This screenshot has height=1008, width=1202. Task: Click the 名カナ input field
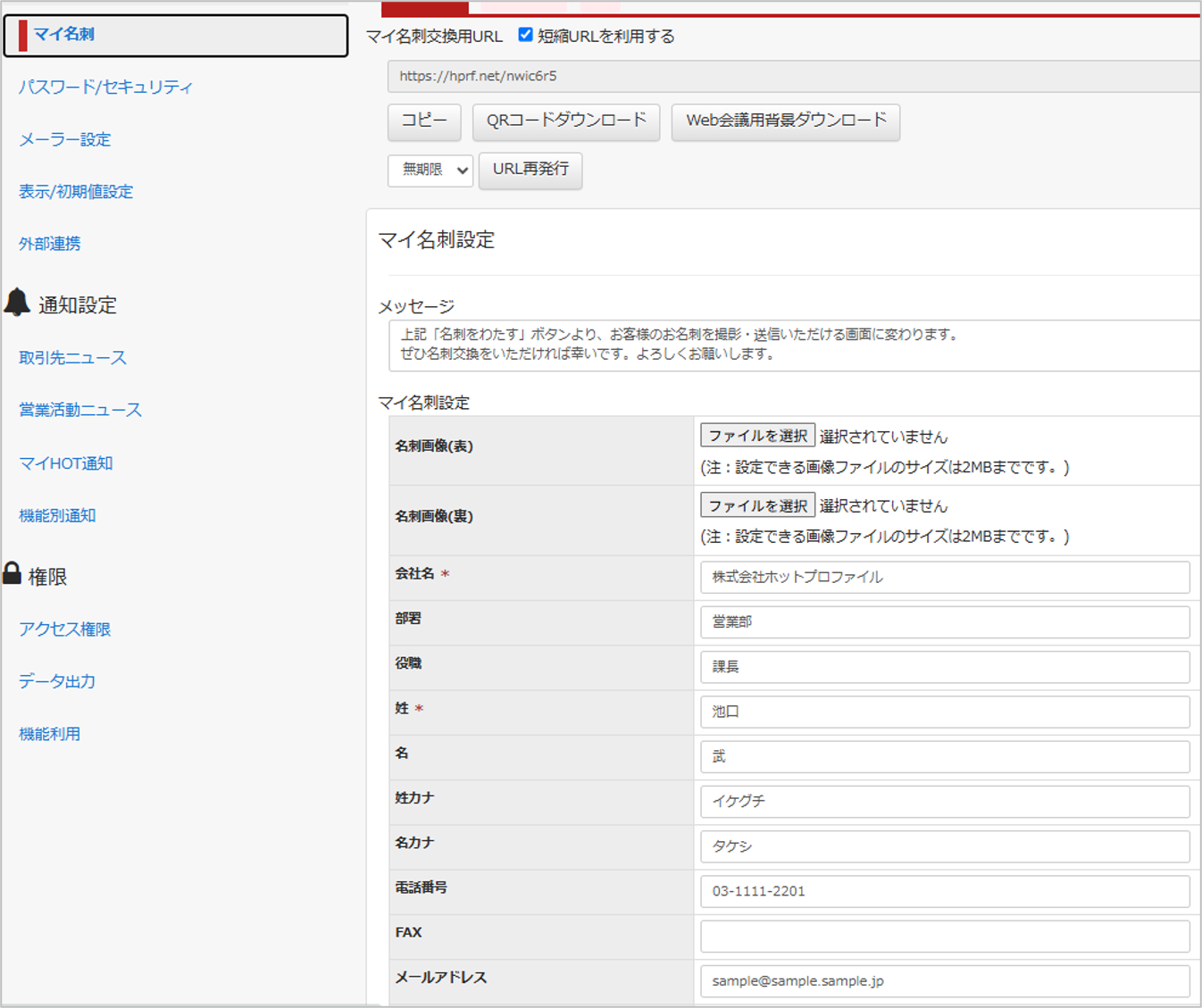click(x=945, y=846)
